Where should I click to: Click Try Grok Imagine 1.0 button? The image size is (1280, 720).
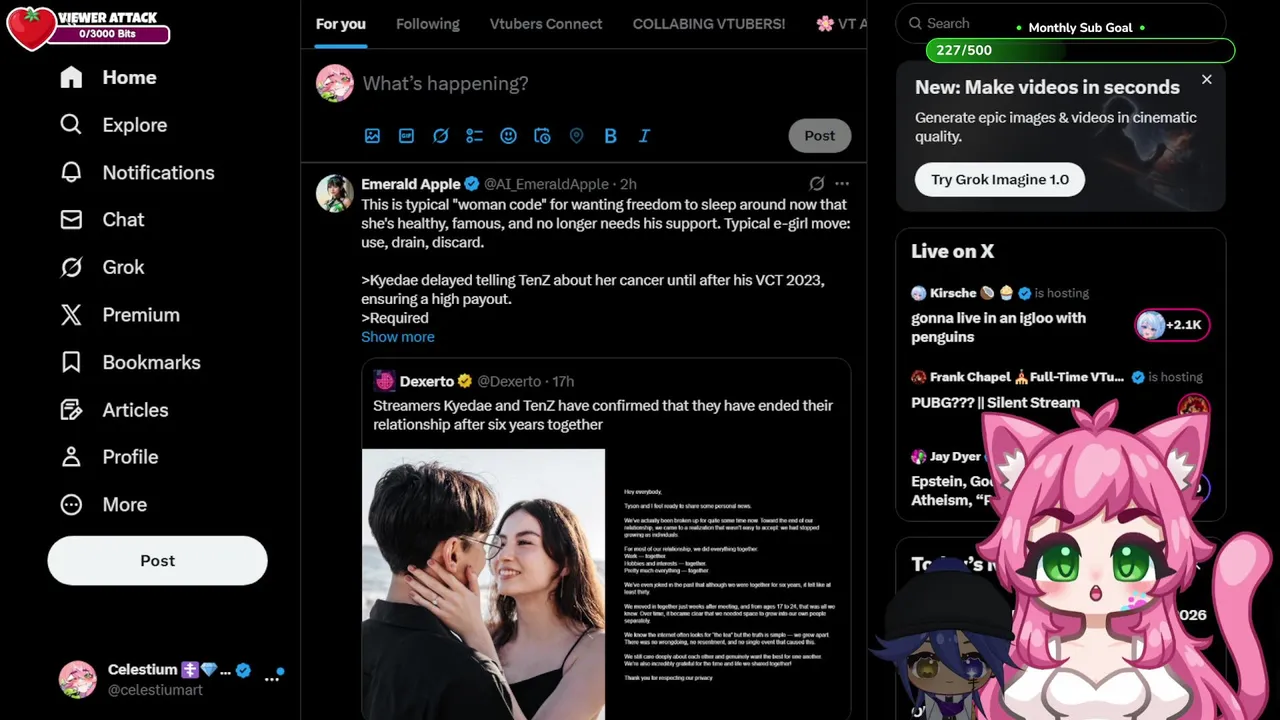(999, 180)
